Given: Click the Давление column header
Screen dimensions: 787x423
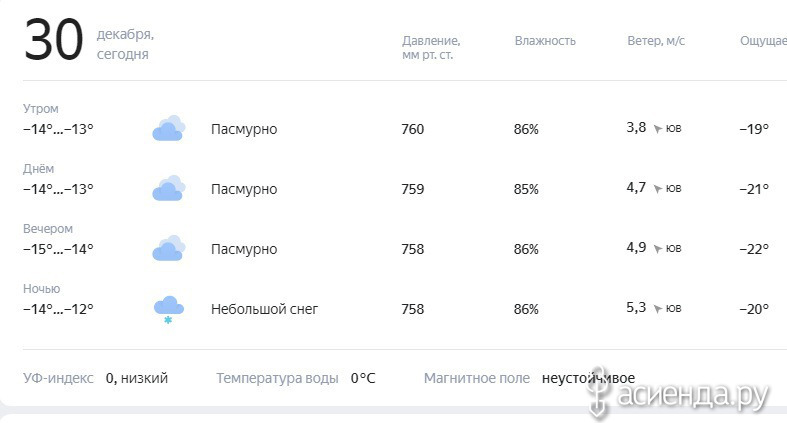Looking at the screenshot, I should click(431, 48).
